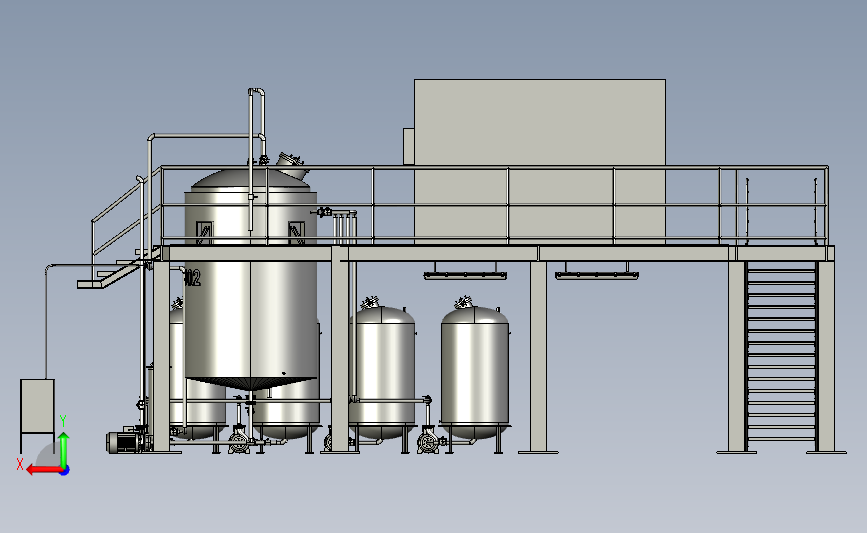Select the large rectangular box on the platform
The width and height of the screenshot is (867, 533).
[539, 160]
